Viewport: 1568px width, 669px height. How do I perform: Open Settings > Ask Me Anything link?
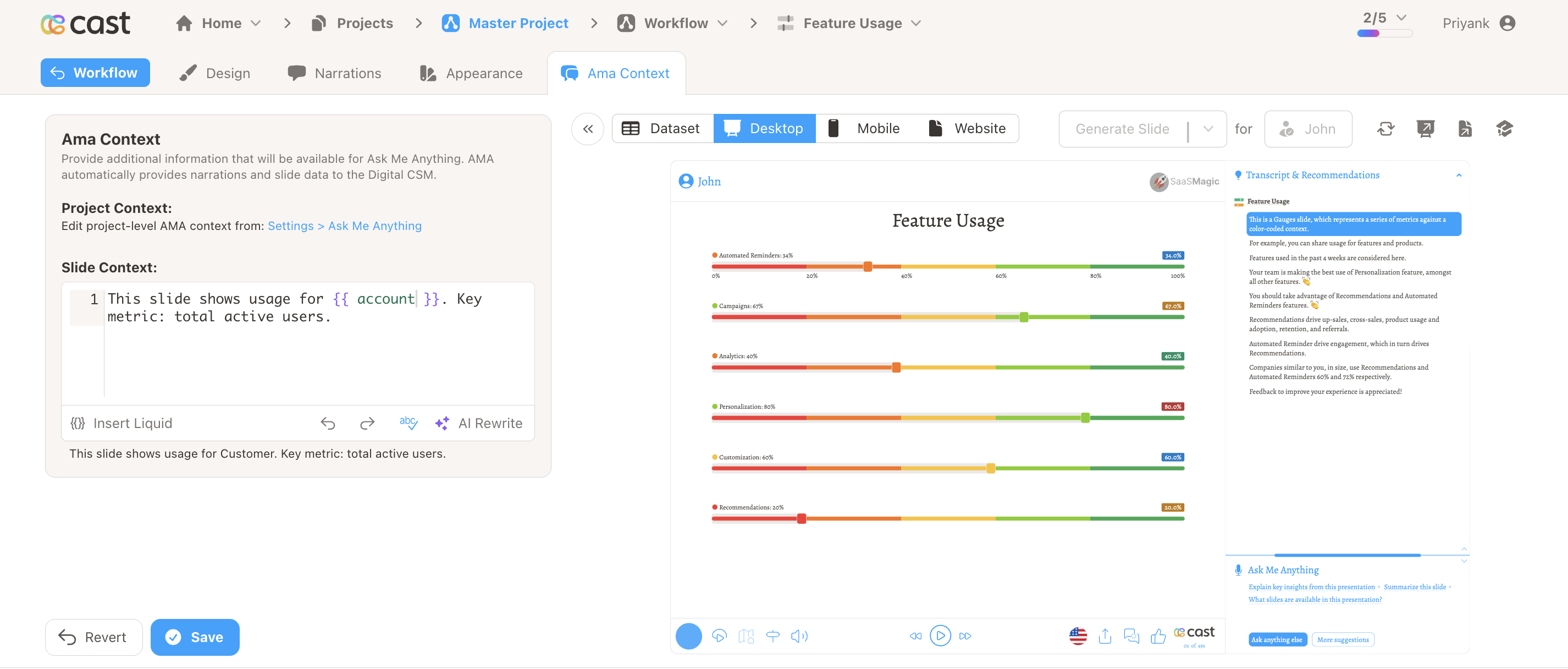point(345,226)
